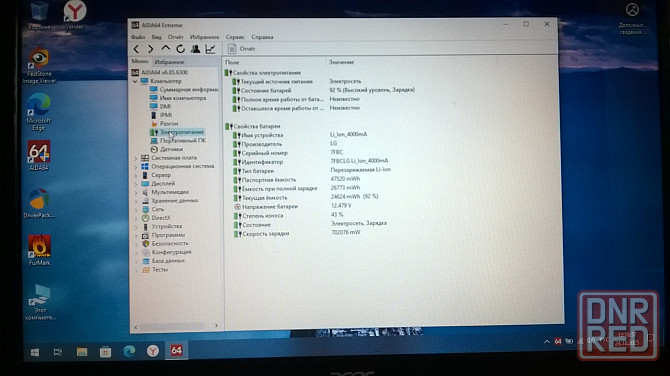Viewport: 670px width, 376px height.
Task: Refresh the AIDA64 page
Action: coord(180,49)
